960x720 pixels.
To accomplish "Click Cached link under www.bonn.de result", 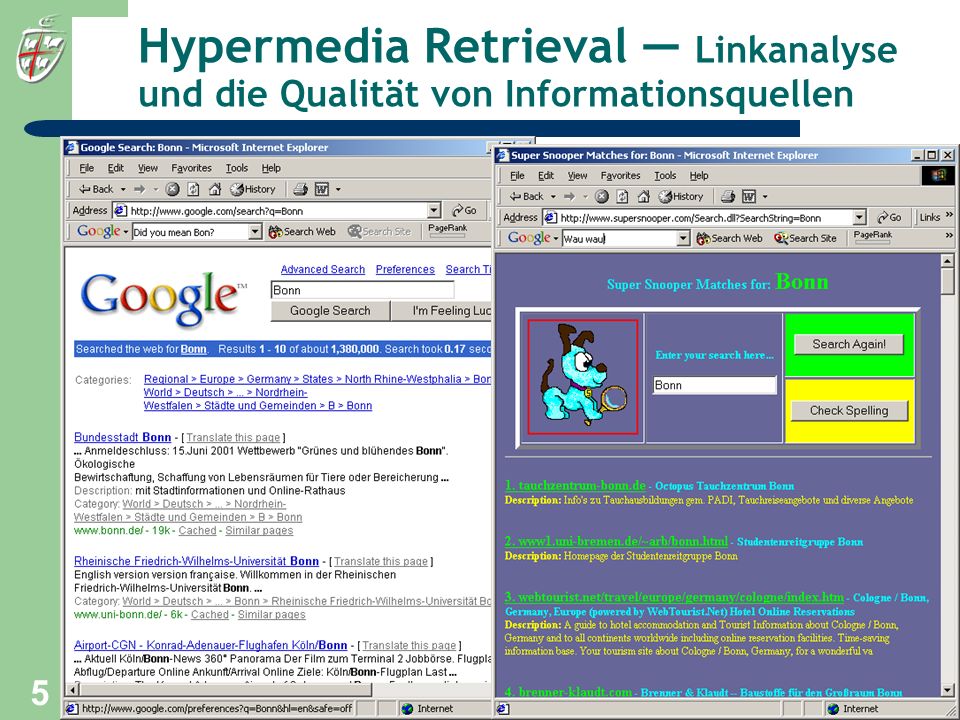I will pos(197,530).
